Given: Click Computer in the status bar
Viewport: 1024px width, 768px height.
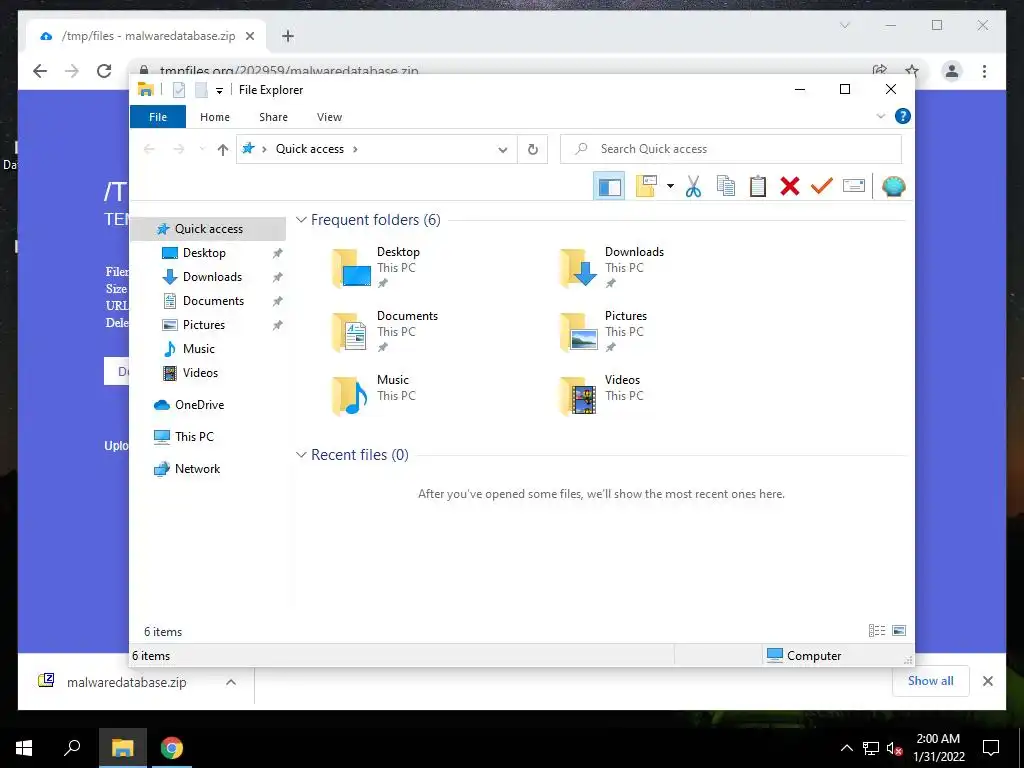Looking at the screenshot, I should coord(804,656).
